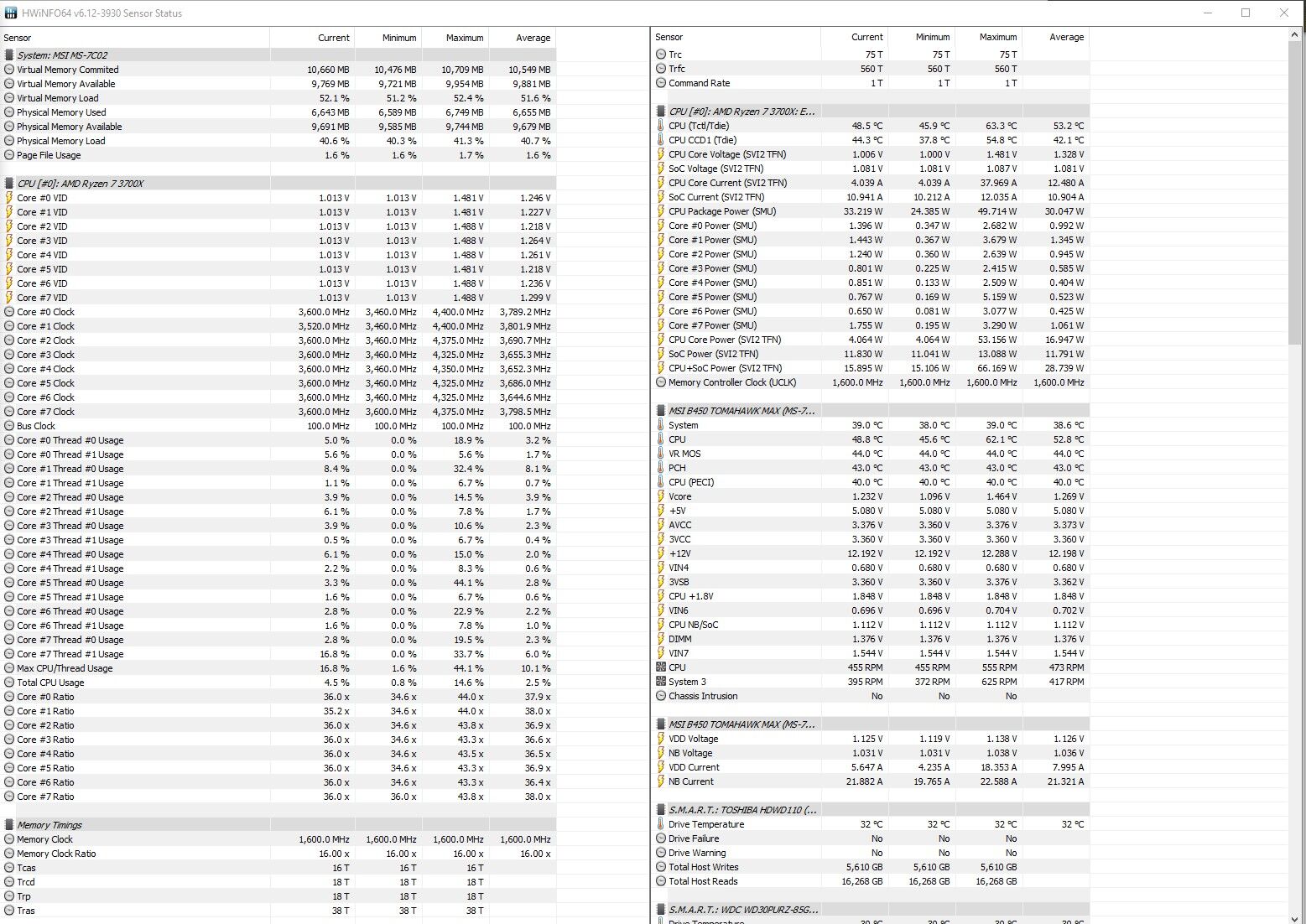Select the S.M.A.R.T.: WDC WD30PURZ-85G header row
1306x924 pixels.
[x=872, y=910]
